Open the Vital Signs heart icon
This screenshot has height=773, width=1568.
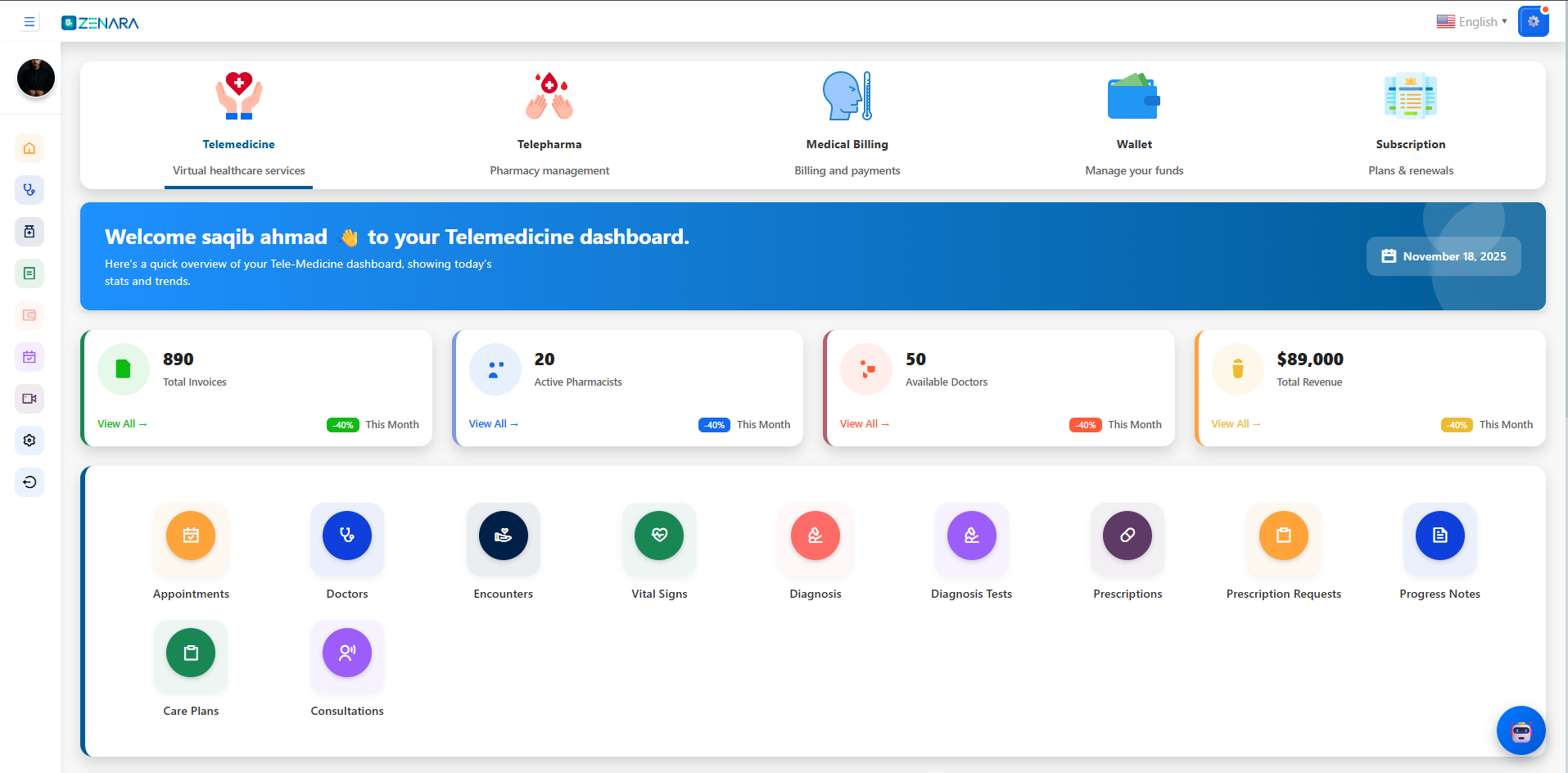pyautogui.click(x=659, y=536)
